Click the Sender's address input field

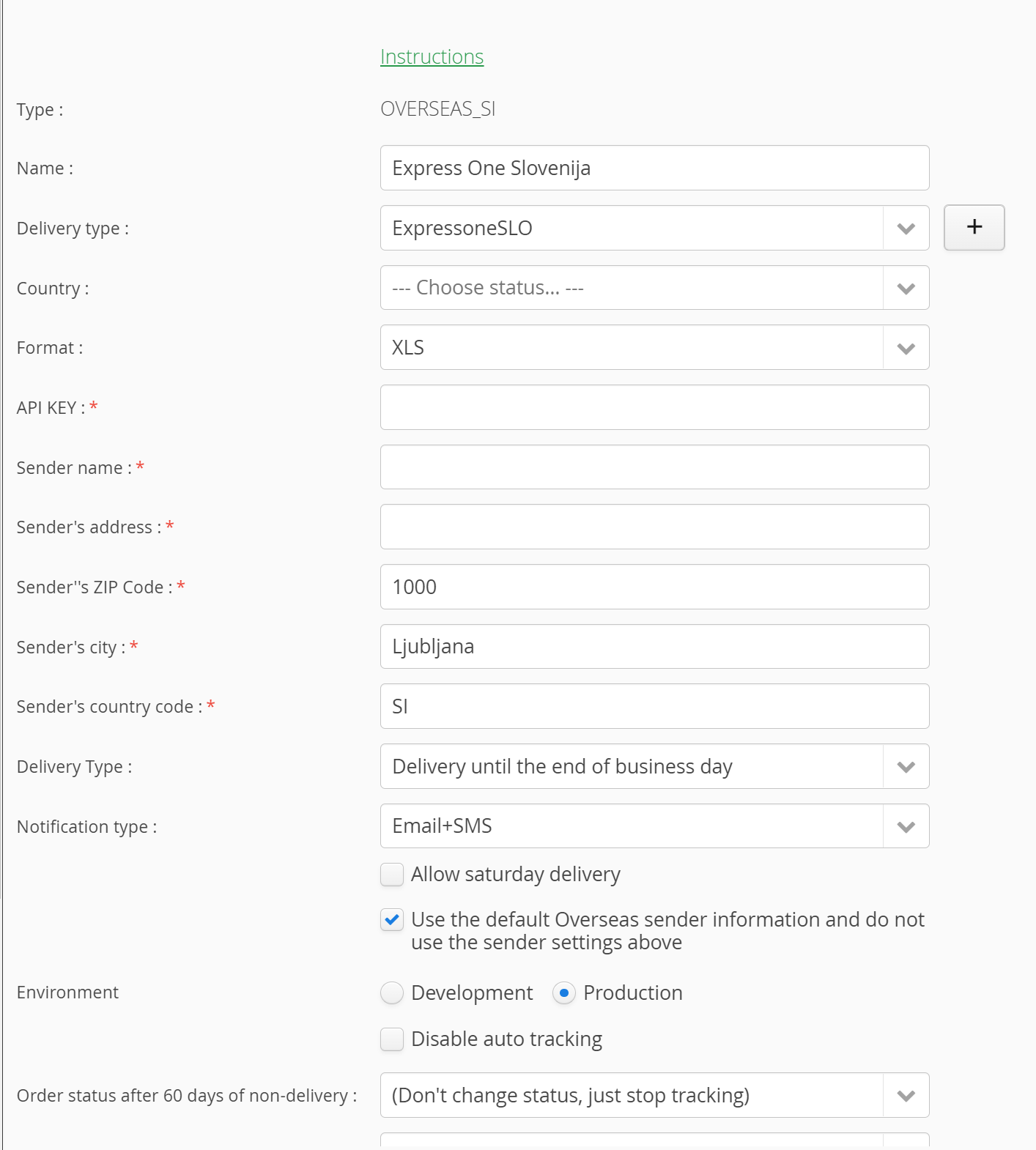click(x=654, y=527)
